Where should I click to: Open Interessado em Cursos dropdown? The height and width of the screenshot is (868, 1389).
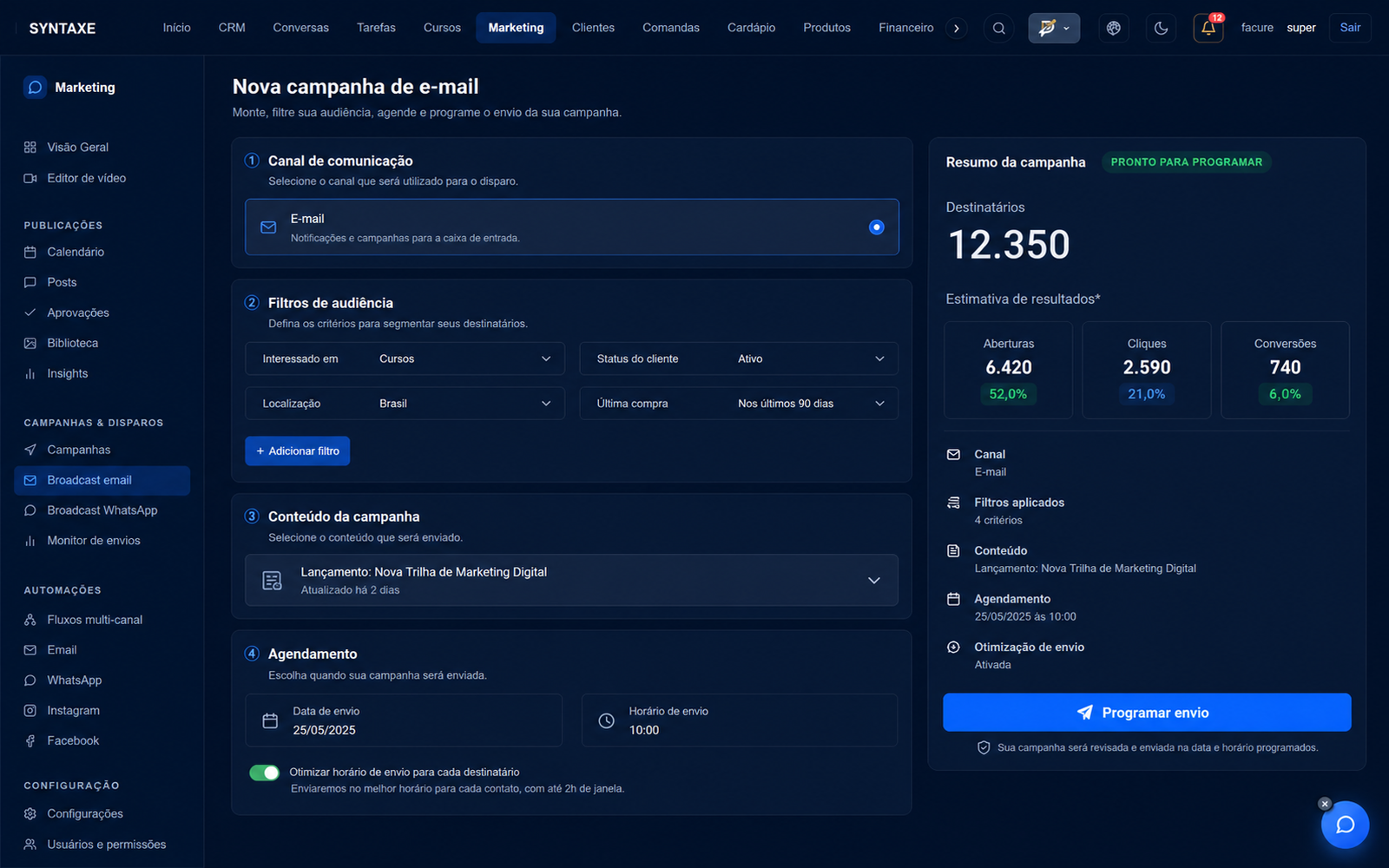click(405, 358)
